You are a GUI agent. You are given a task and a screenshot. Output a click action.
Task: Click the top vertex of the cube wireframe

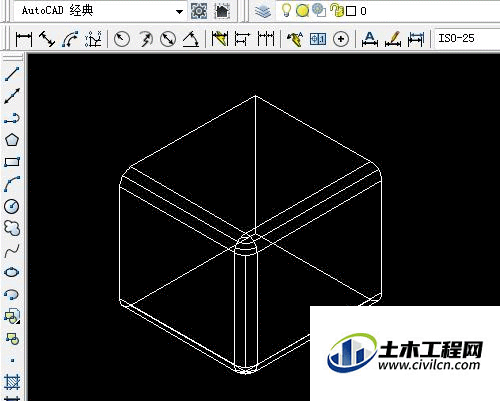tap(256, 96)
